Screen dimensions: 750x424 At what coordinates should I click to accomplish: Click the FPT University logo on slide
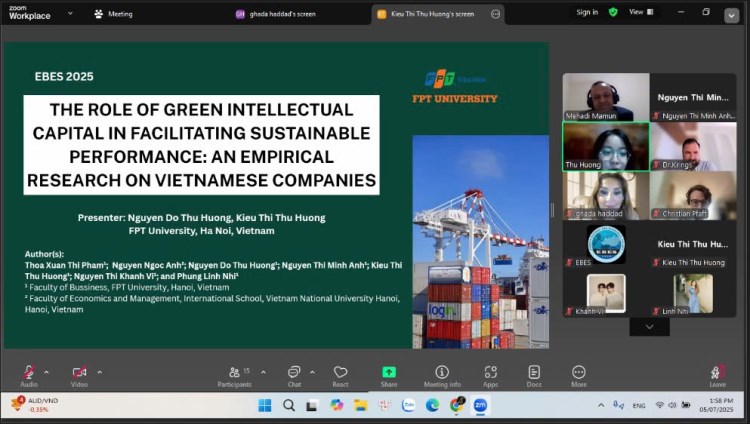click(x=455, y=87)
